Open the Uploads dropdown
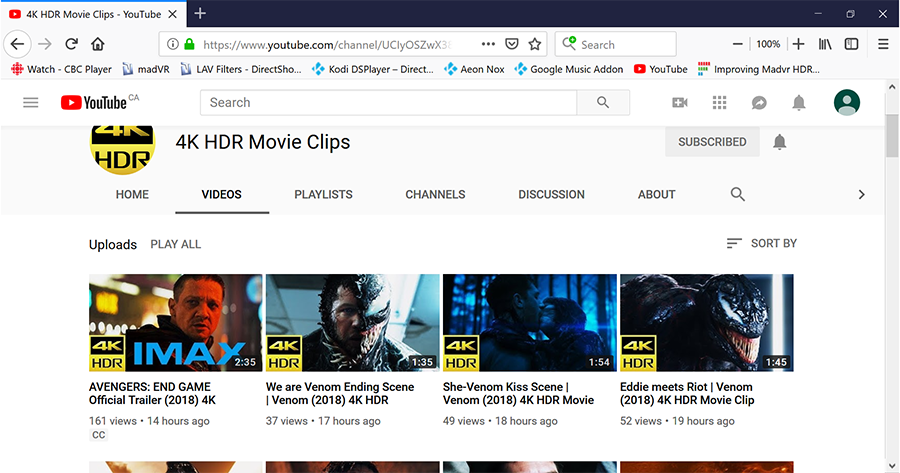 [112, 245]
